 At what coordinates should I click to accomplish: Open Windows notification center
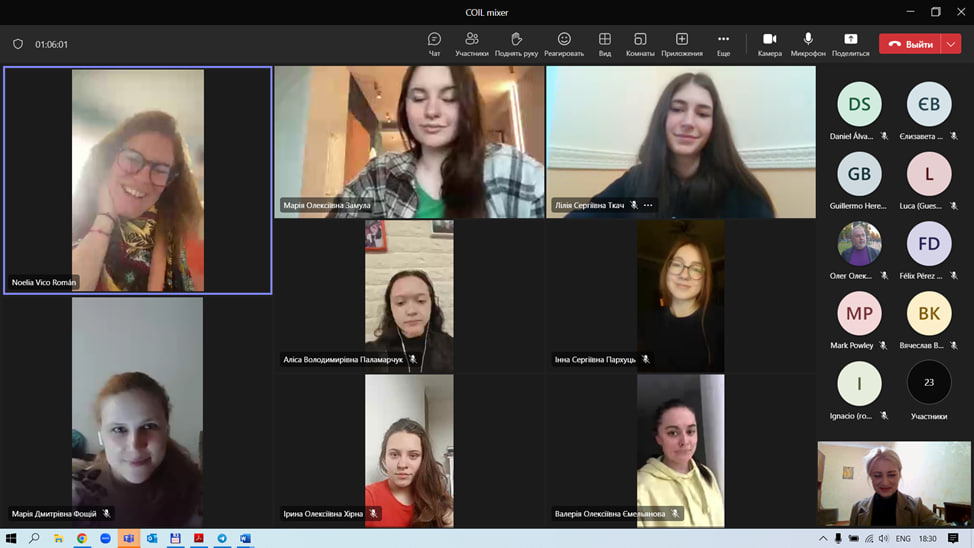click(x=954, y=539)
